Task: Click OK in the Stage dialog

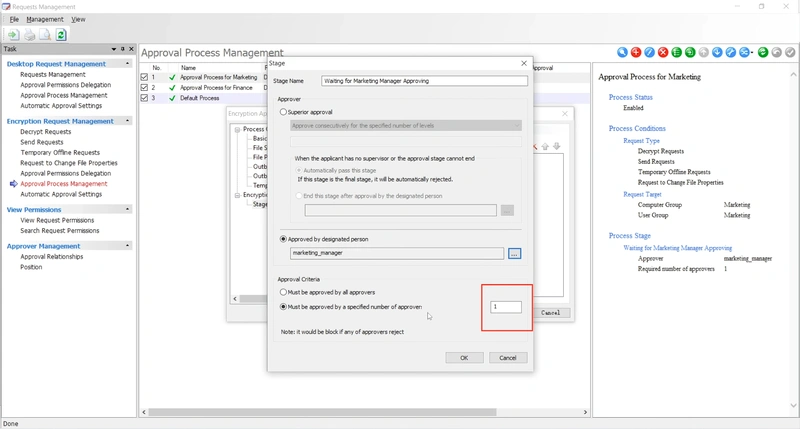Action: [x=464, y=358]
